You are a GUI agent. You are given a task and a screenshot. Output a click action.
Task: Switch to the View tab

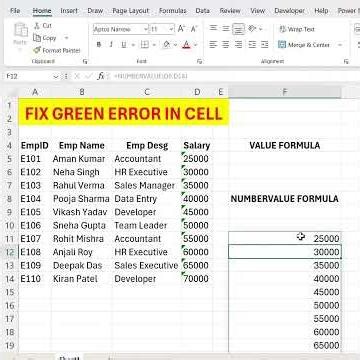pyautogui.click(x=257, y=11)
